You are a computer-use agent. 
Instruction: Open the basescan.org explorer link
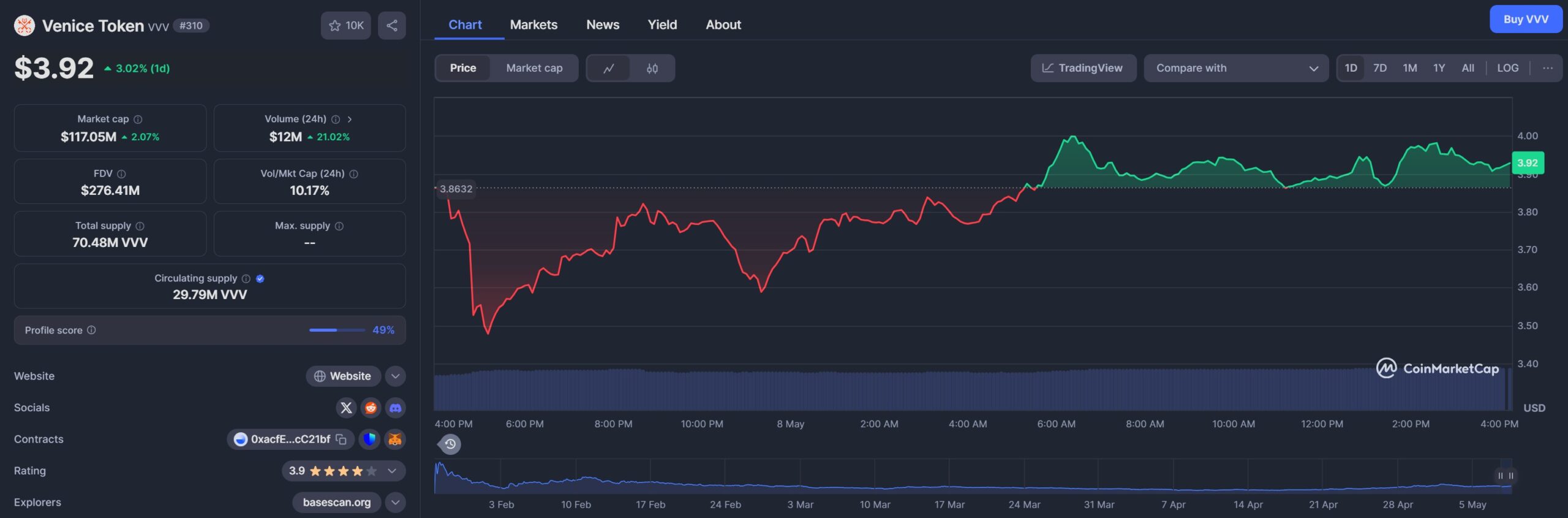[336, 502]
